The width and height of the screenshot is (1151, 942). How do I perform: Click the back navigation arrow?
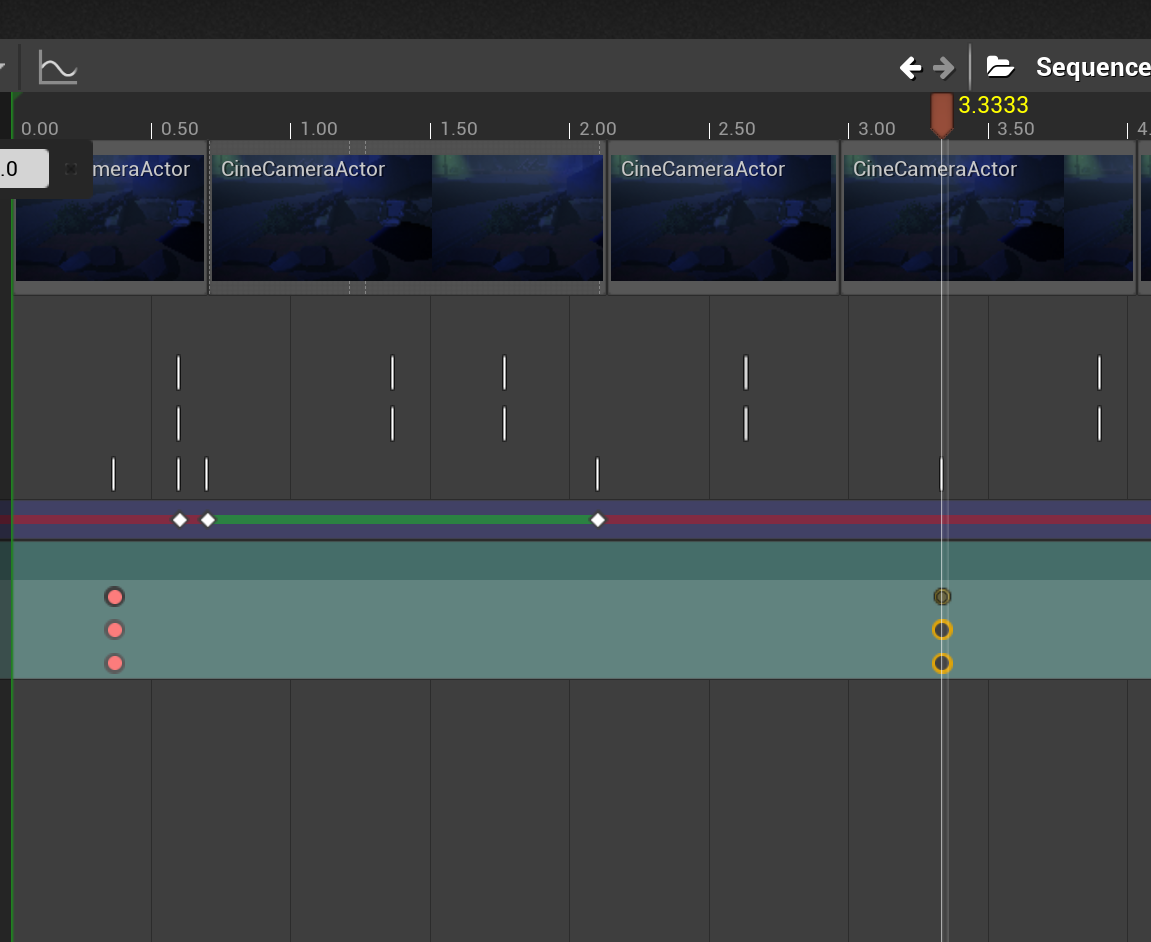[x=910, y=67]
